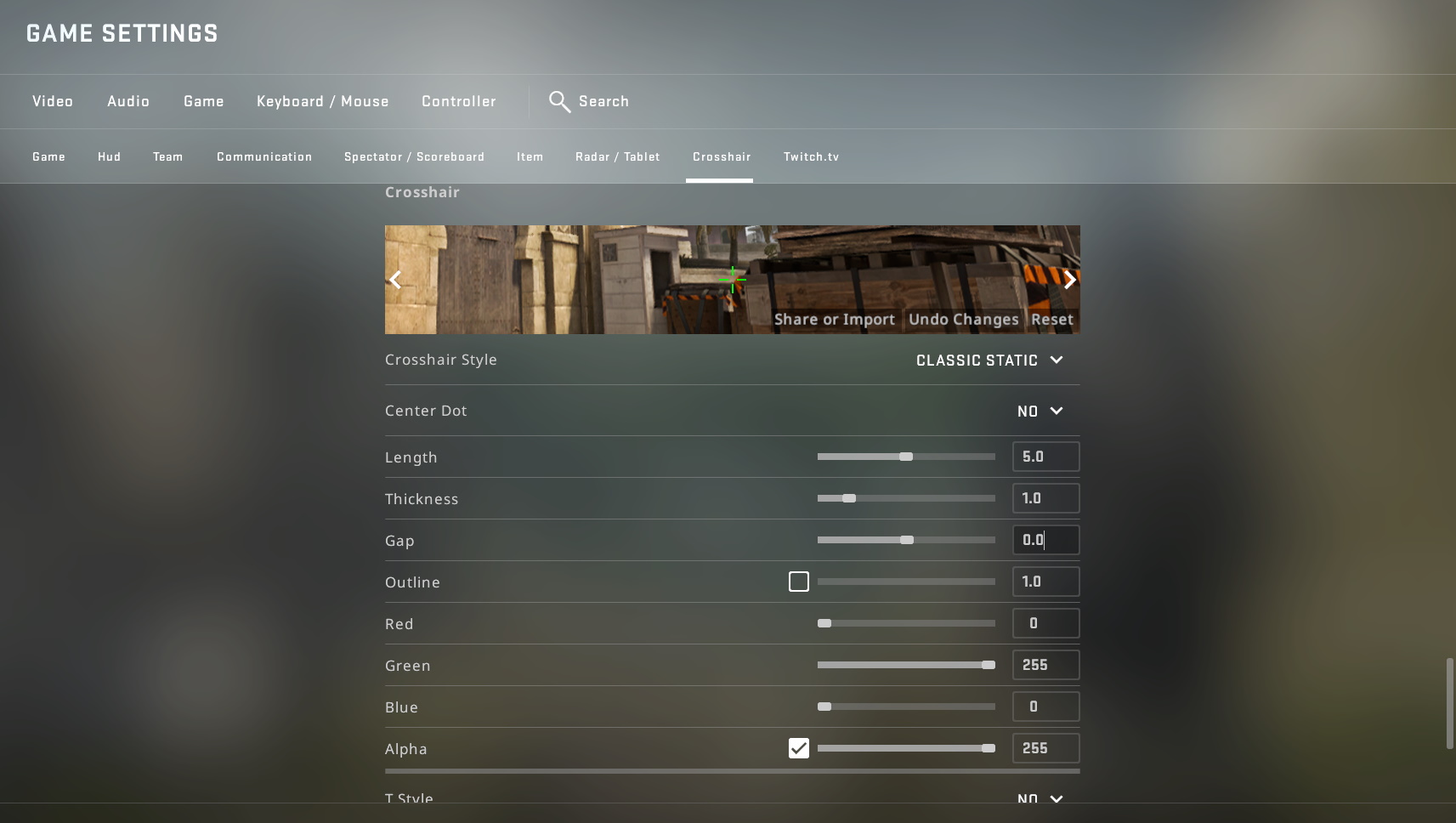Focus the Green value field
The width and height of the screenshot is (1456, 823).
tap(1046, 665)
